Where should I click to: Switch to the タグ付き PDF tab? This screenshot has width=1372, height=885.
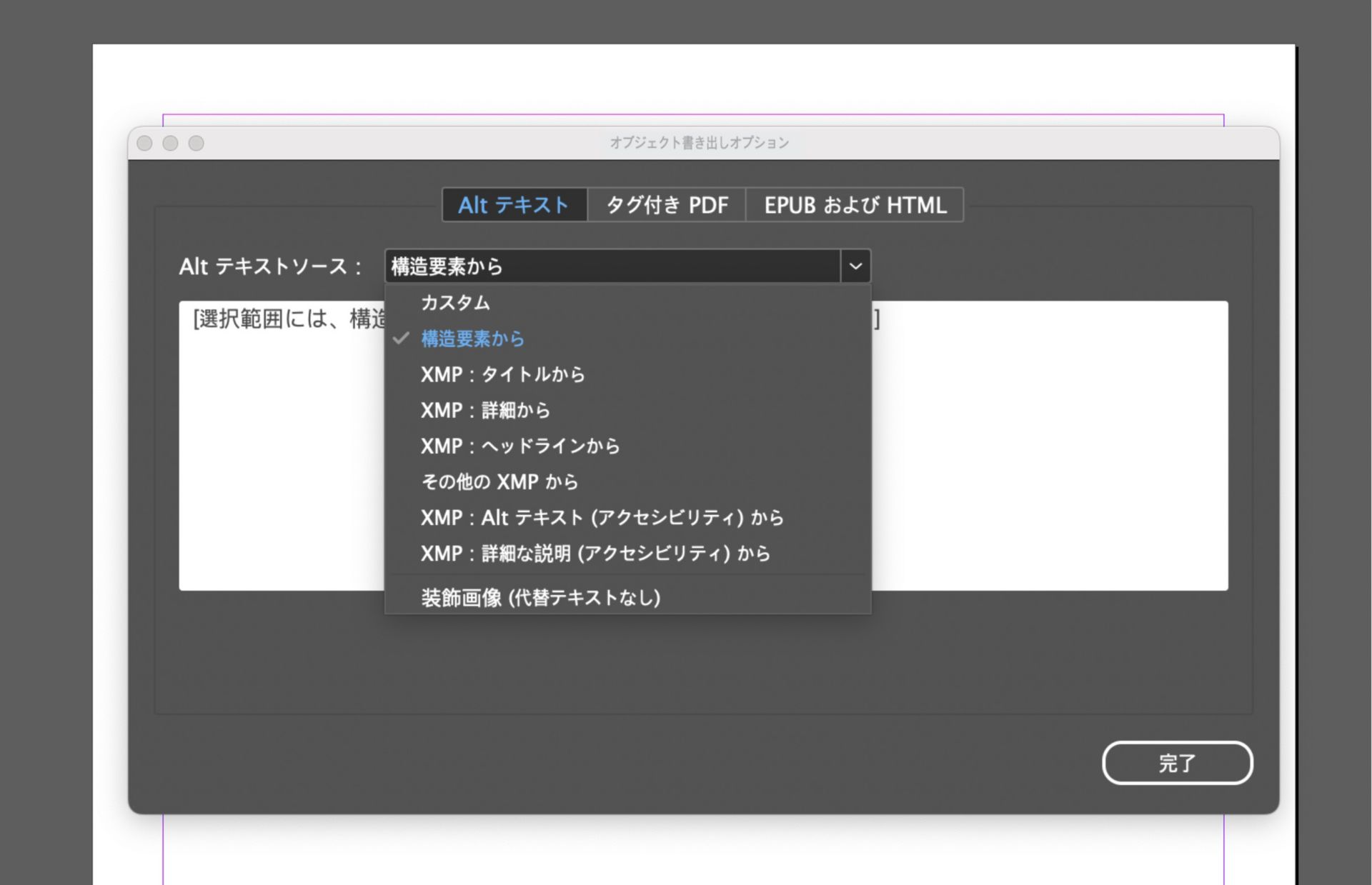[666, 205]
